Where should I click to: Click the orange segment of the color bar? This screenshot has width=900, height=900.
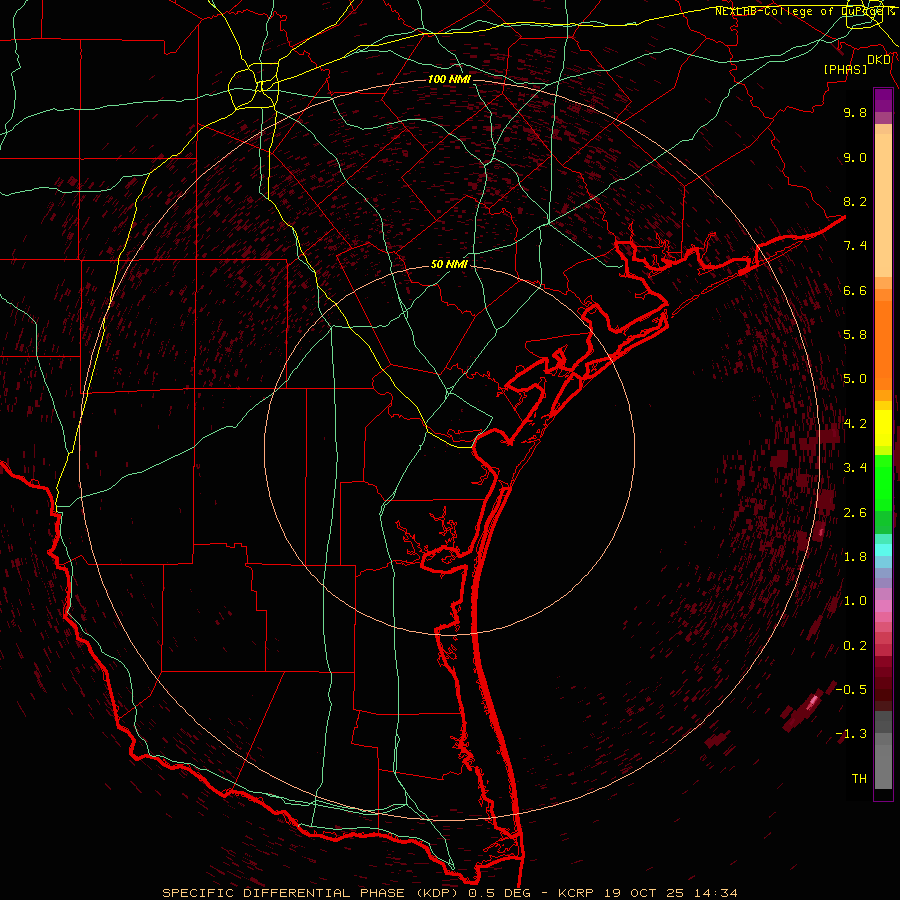[883, 344]
